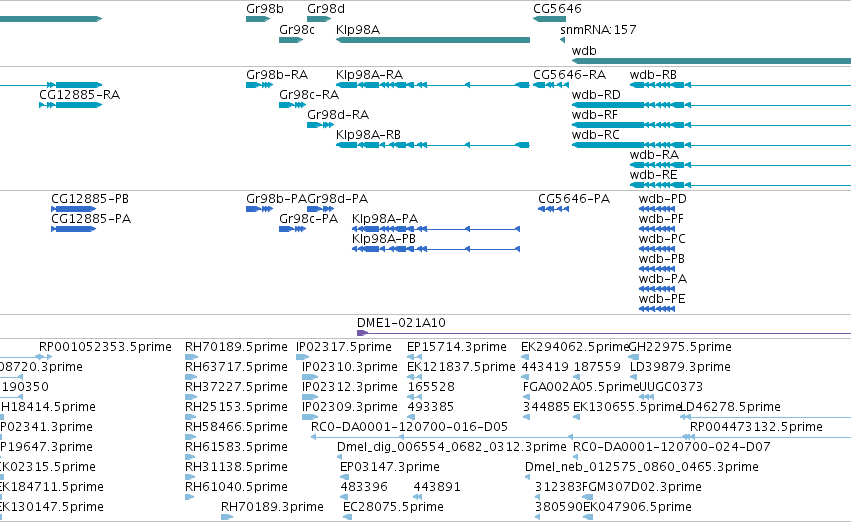Screen dimensions: 851x522
Task: Click the IP02310.3prime label
Action: (350, 367)
